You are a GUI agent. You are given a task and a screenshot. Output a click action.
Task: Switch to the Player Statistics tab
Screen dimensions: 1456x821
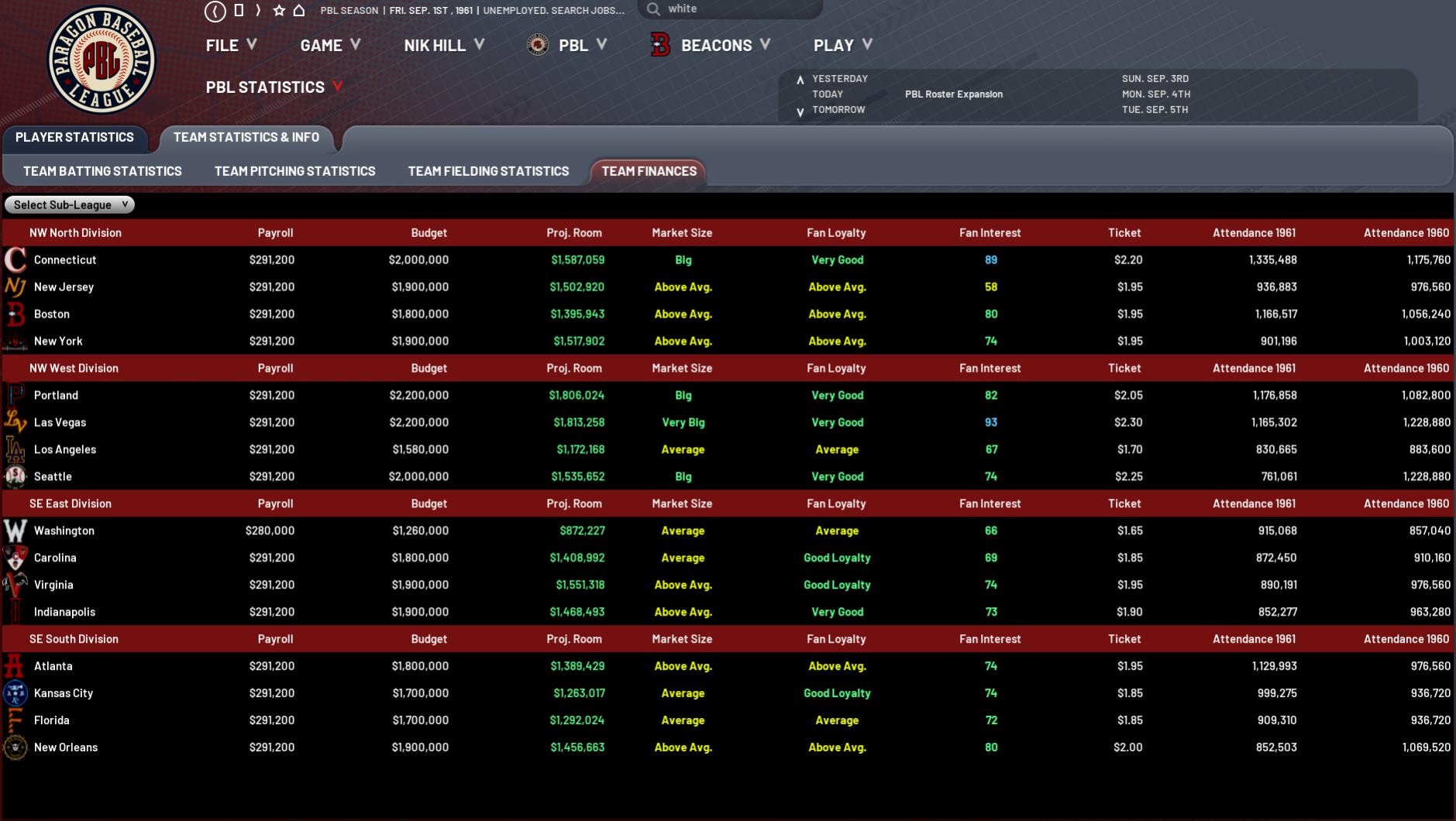(x=74, y=138)
